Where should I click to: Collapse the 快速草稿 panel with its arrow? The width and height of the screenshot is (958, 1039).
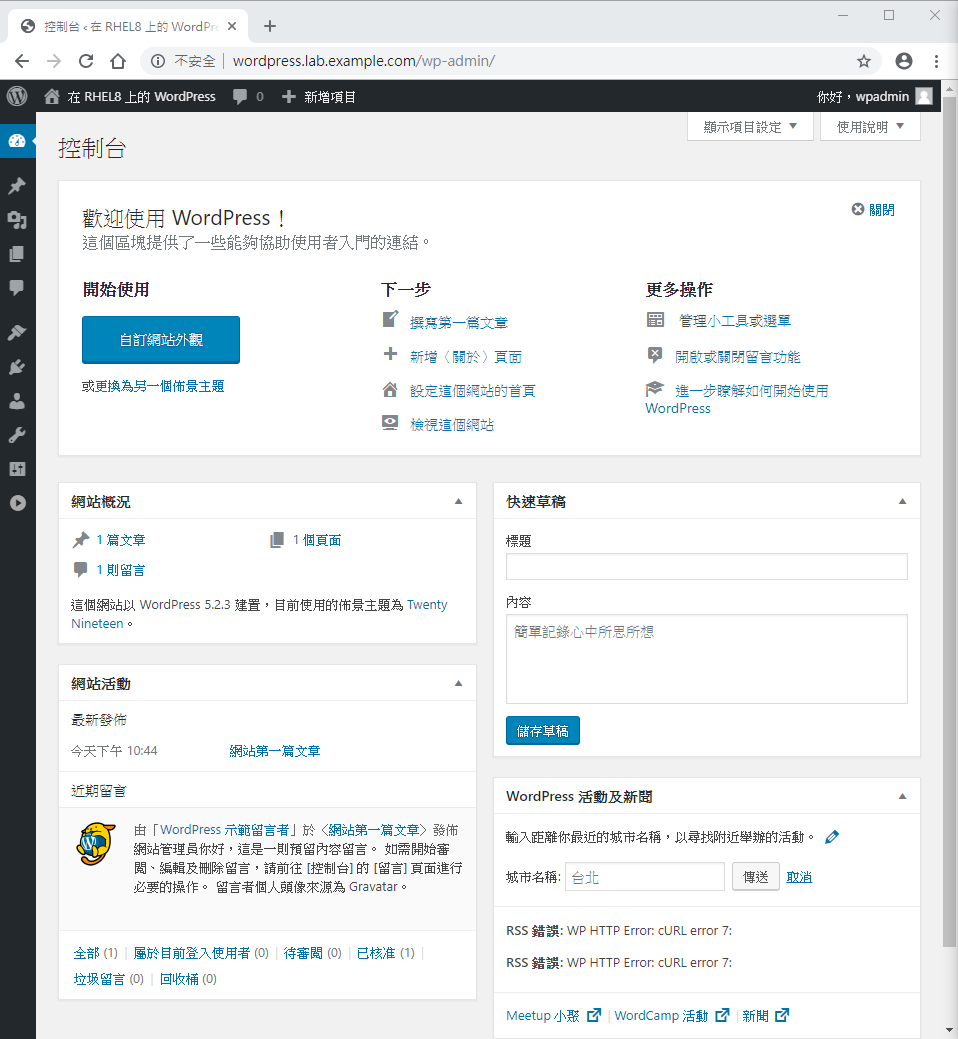coord(902,502)
